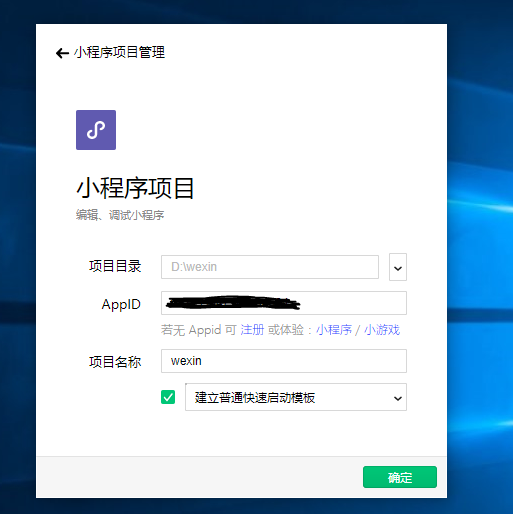The height and width of the screenshot is (514, 513).
Task: Click the 项目名称 label
Action: tap(115, 362)
